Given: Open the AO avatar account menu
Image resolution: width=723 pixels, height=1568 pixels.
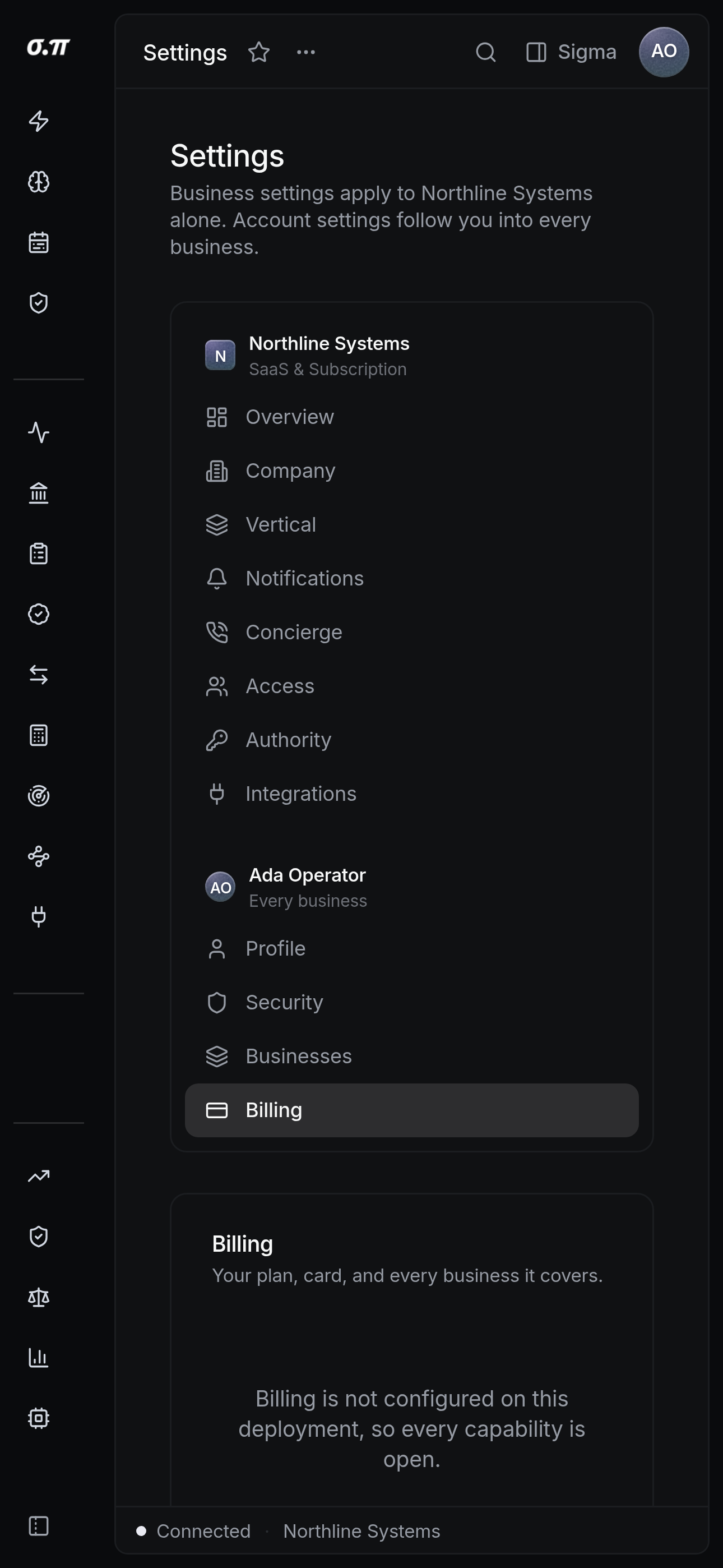Looking at the screenshot, I should (664, 52).
